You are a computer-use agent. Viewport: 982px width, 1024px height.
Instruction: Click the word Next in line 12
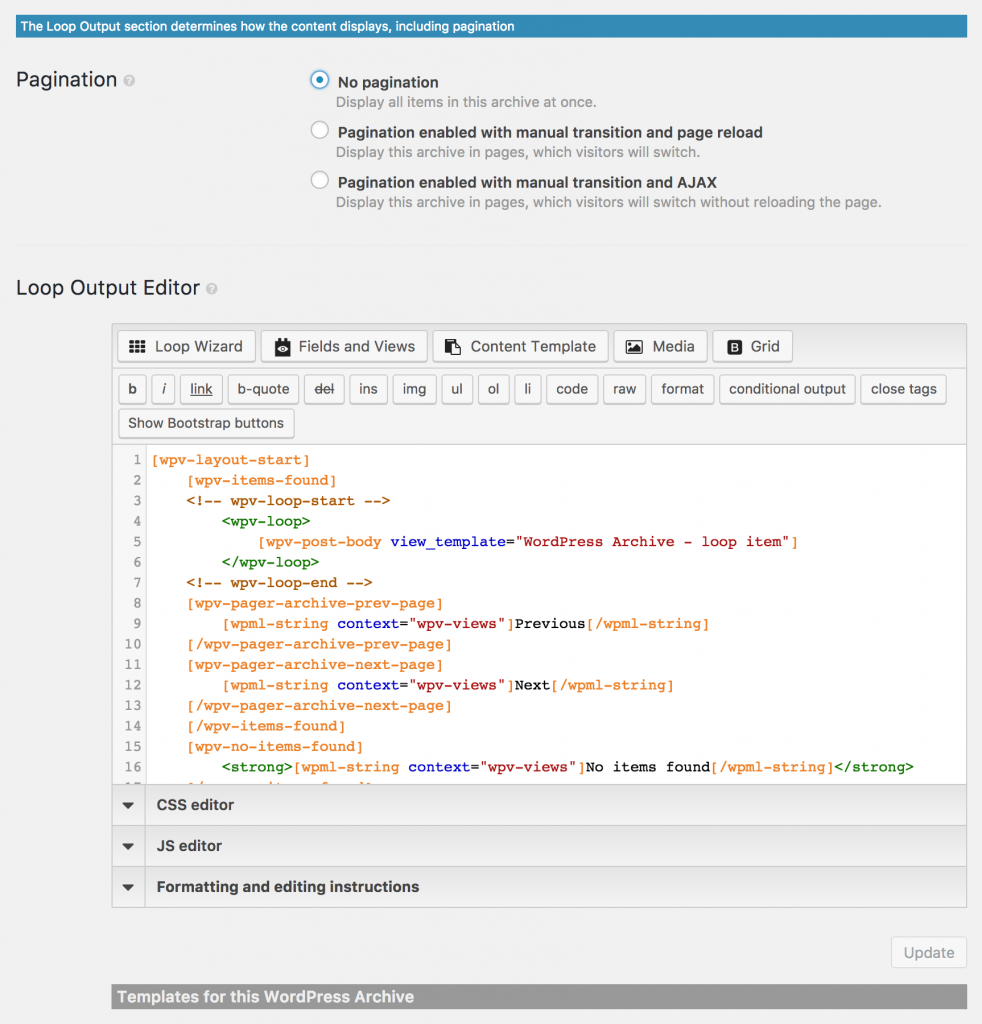coord(532,685)
